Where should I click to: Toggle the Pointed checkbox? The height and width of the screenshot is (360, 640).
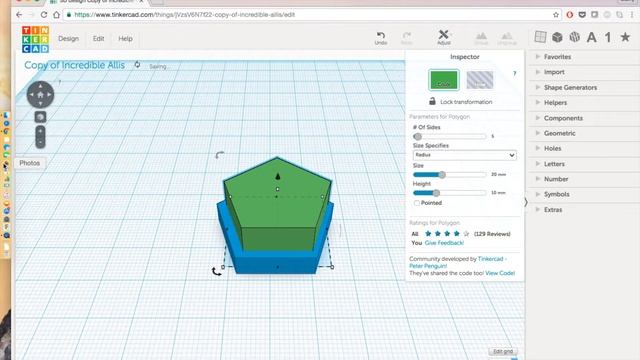(417, 203)
